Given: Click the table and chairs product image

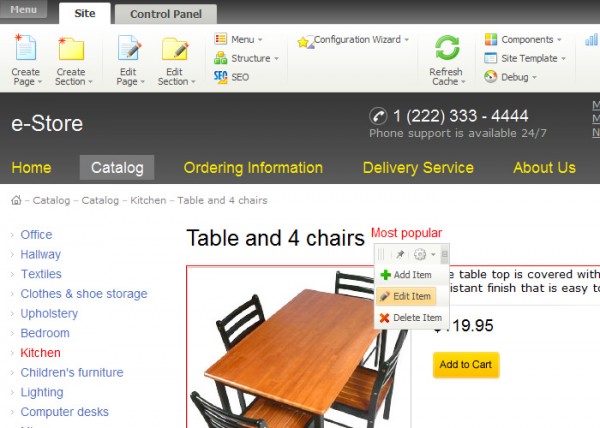Looking at the screenshot, I should click(298, 347).
